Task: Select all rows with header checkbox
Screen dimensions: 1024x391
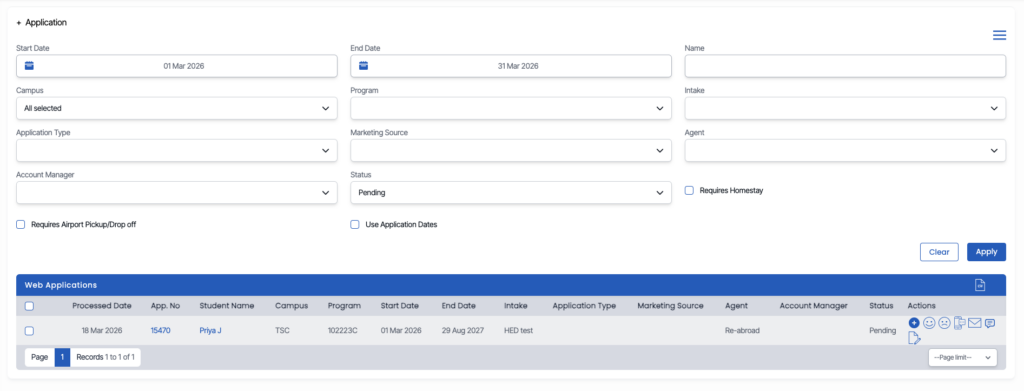Action: (x=29, y=305)
